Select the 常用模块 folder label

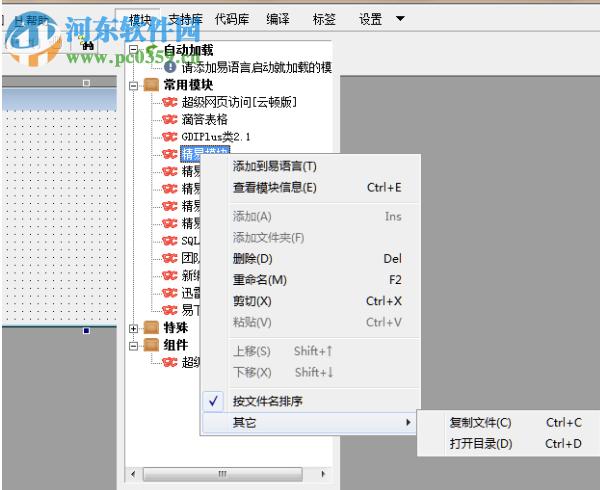(x=188, y=85)
